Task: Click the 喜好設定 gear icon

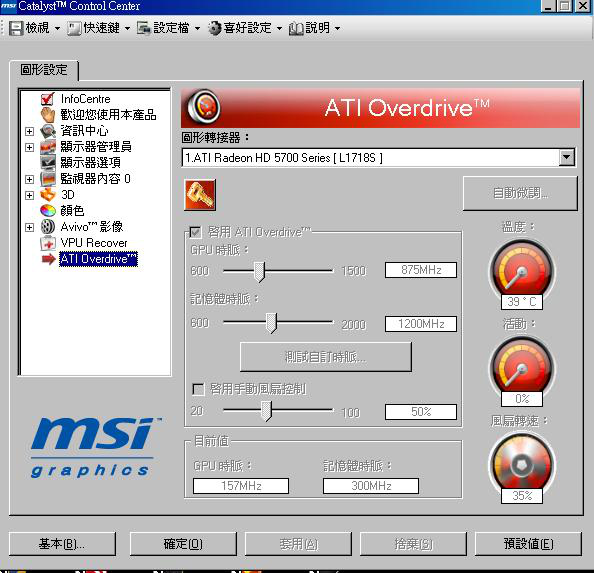Action: (x=214, y=28)
